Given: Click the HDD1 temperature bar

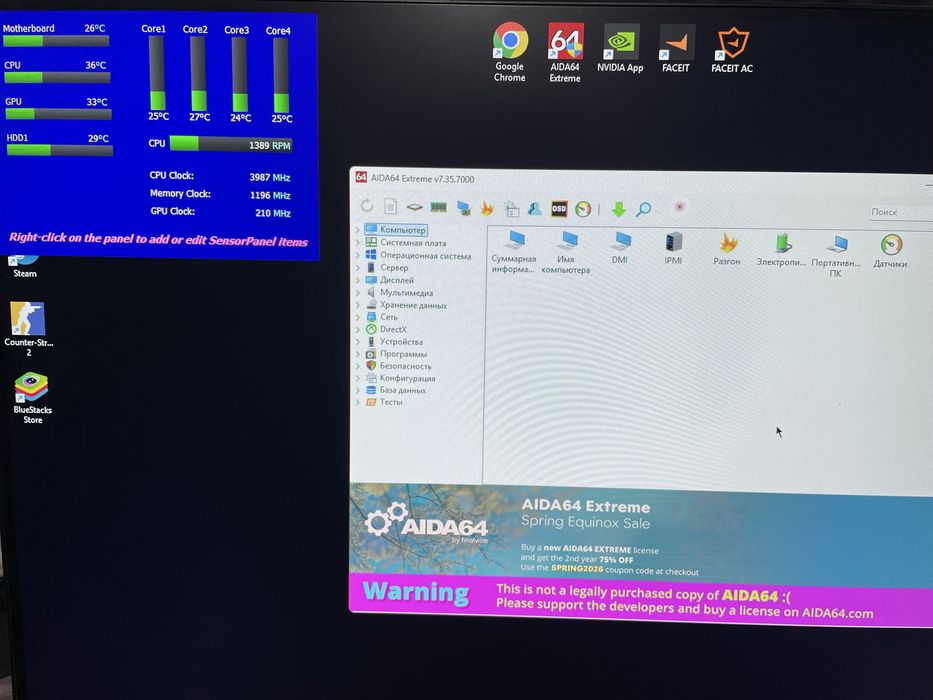Looking at the screenshot, I should coord(60,150).
